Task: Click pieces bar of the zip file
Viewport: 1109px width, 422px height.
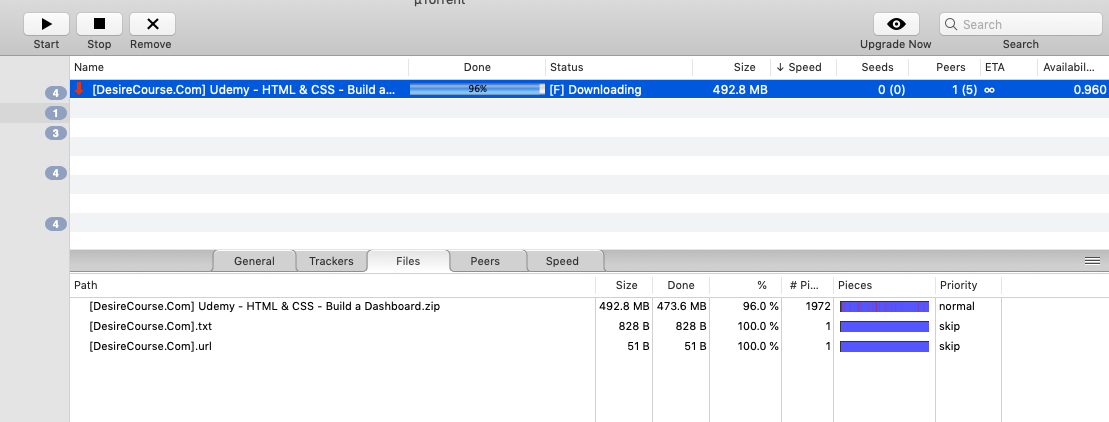Action: 884,307
